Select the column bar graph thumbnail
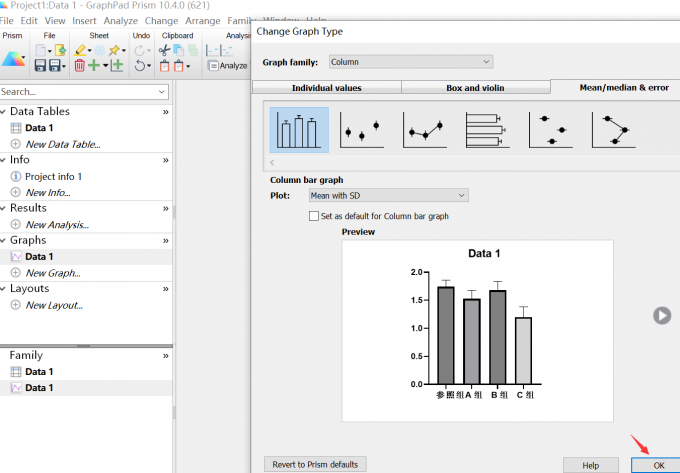This screenshot has height=473, width=680. tap(299, 130)
